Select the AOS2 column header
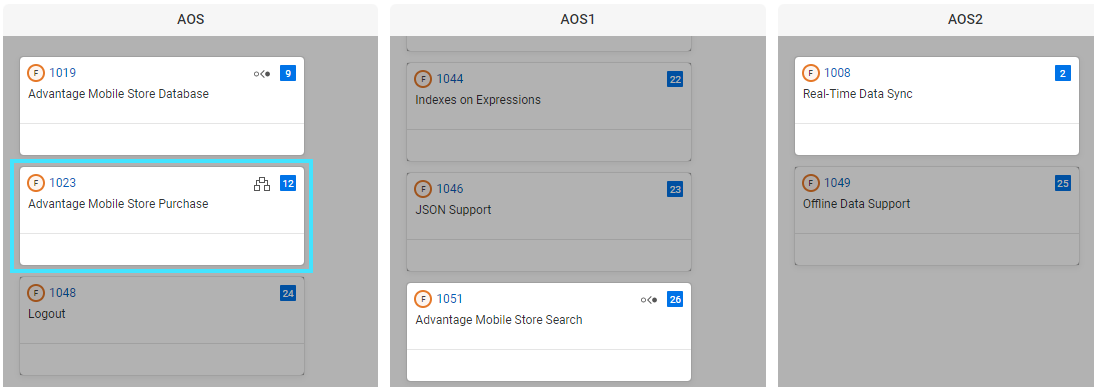This screenshot has height=387, width=1094. coord(965,20)
